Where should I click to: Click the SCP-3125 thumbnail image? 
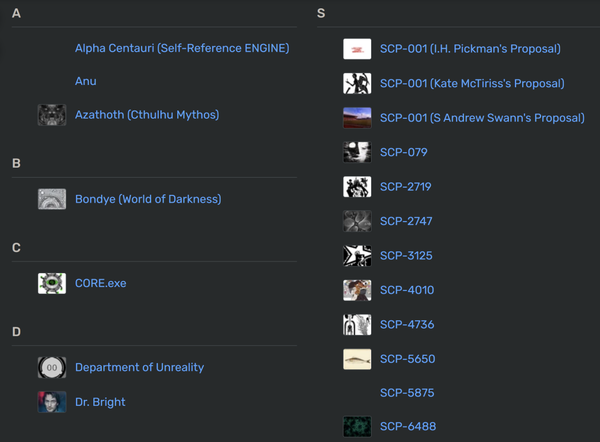(357, 255)
